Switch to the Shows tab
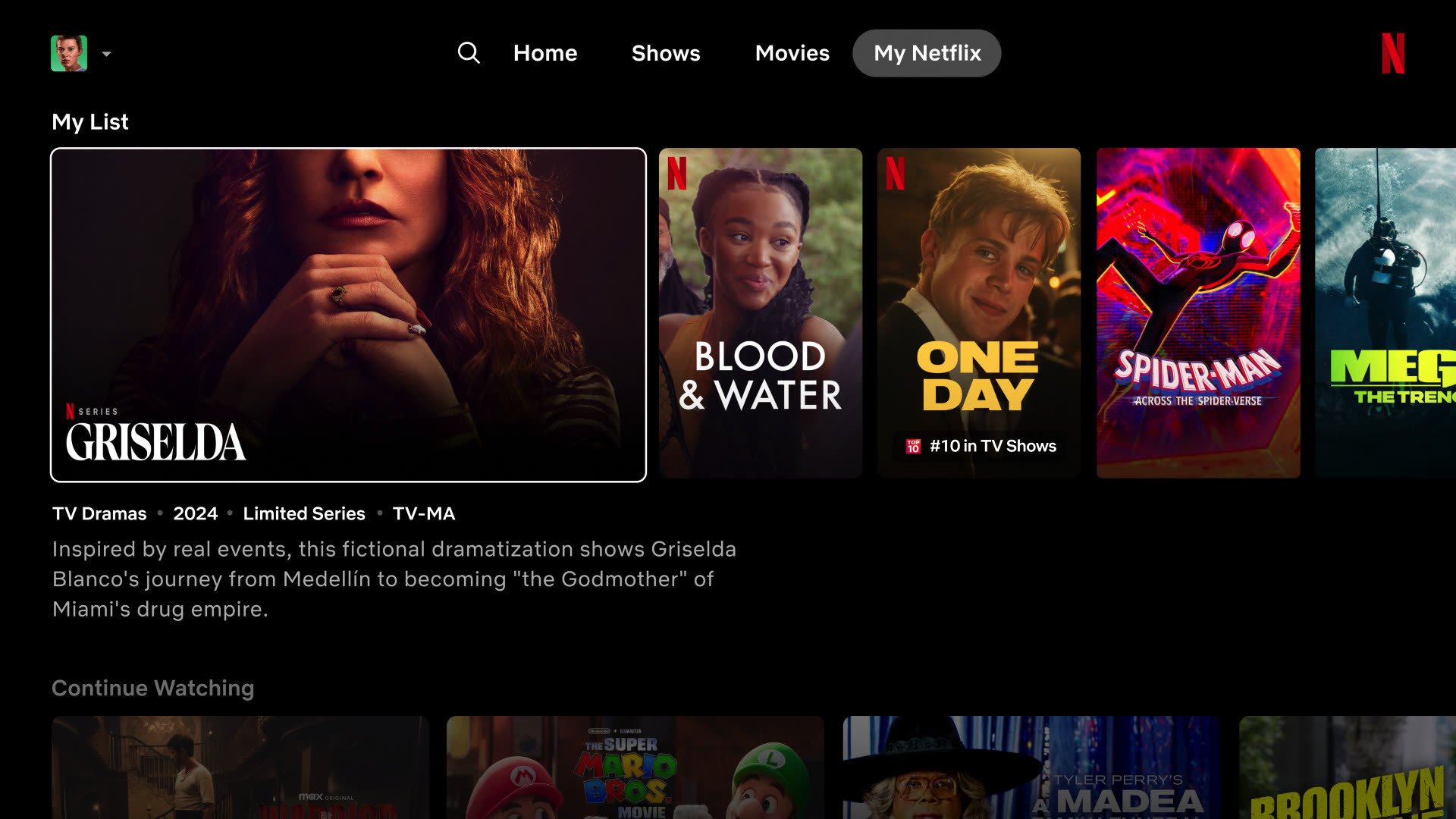Image resolution: width=1456 pixels, height=819 pixels. pos(666,53)
